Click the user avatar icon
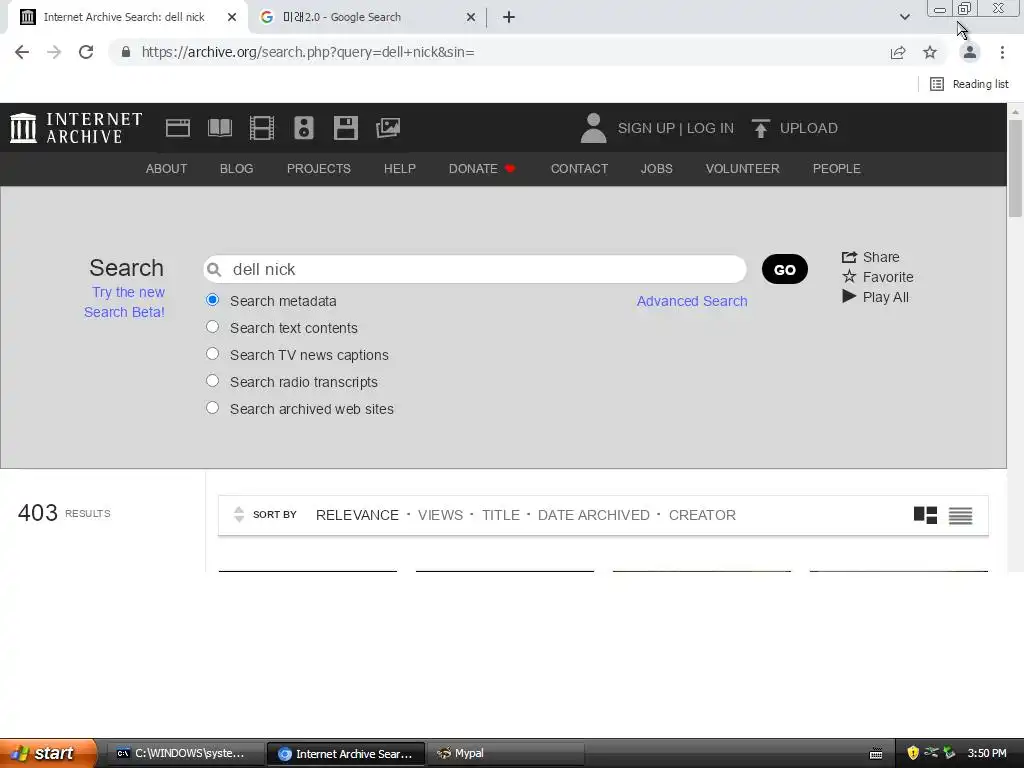 pyautogui.click(x=593, y=128)
